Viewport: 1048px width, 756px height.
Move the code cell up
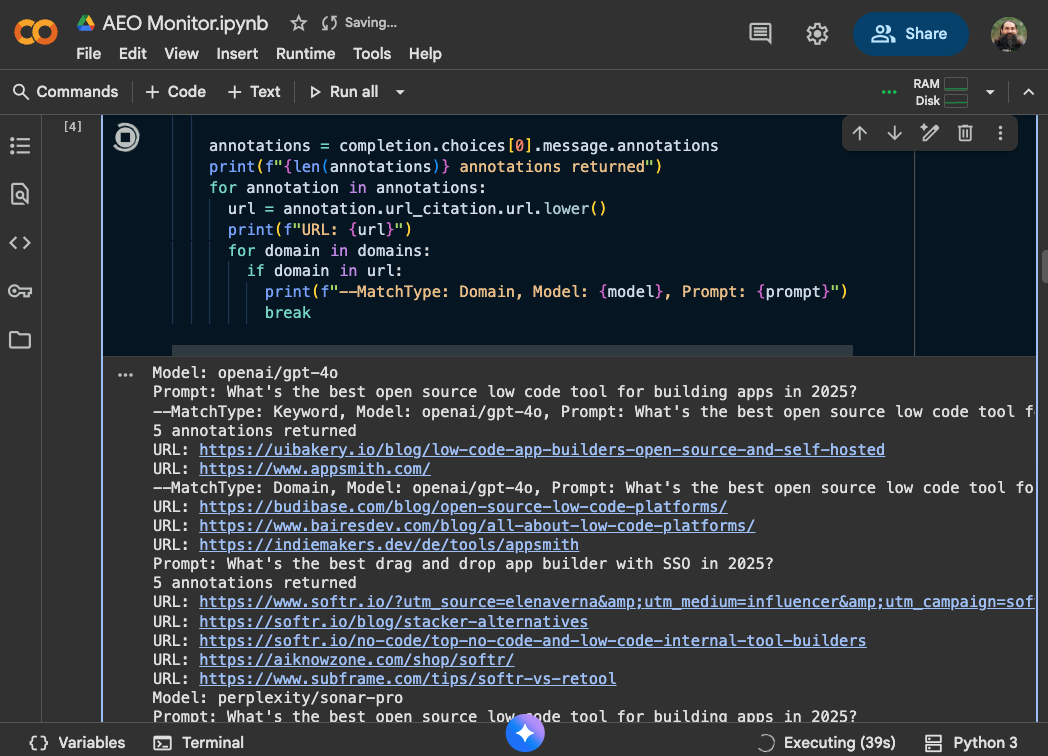point(859,132)
